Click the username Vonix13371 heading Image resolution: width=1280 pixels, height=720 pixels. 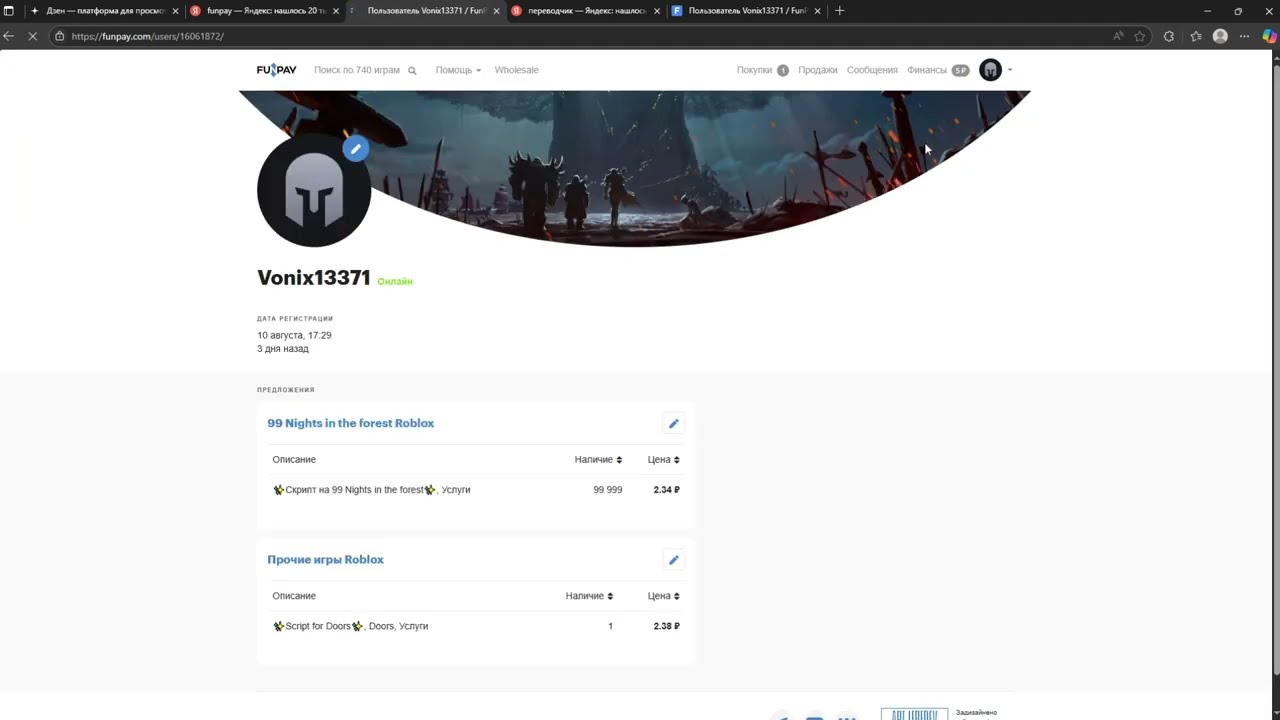click(x=314, y=278)
